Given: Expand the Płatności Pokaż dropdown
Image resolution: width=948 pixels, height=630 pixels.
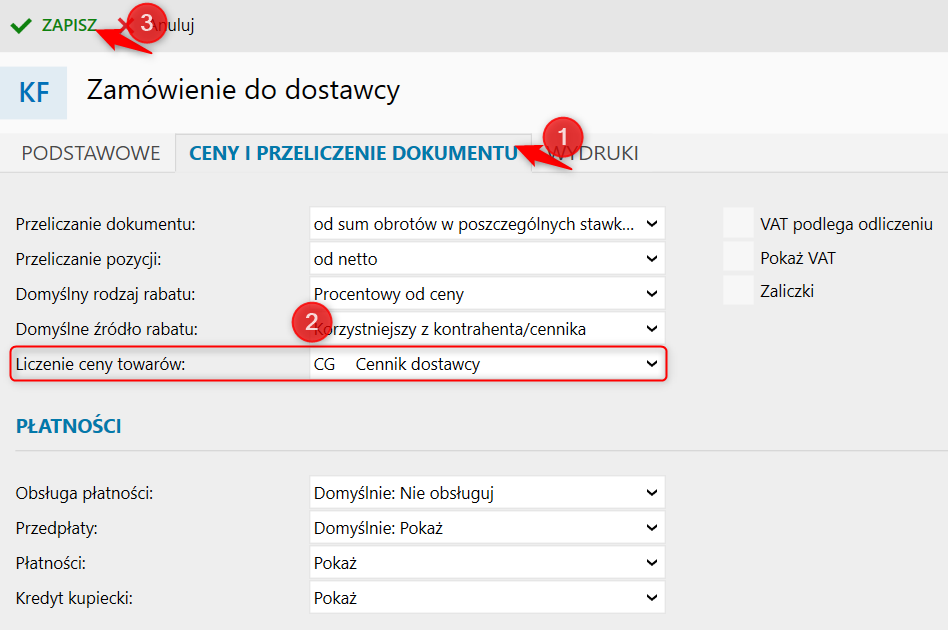Looking at the screenshot, I should coord(487,563).
